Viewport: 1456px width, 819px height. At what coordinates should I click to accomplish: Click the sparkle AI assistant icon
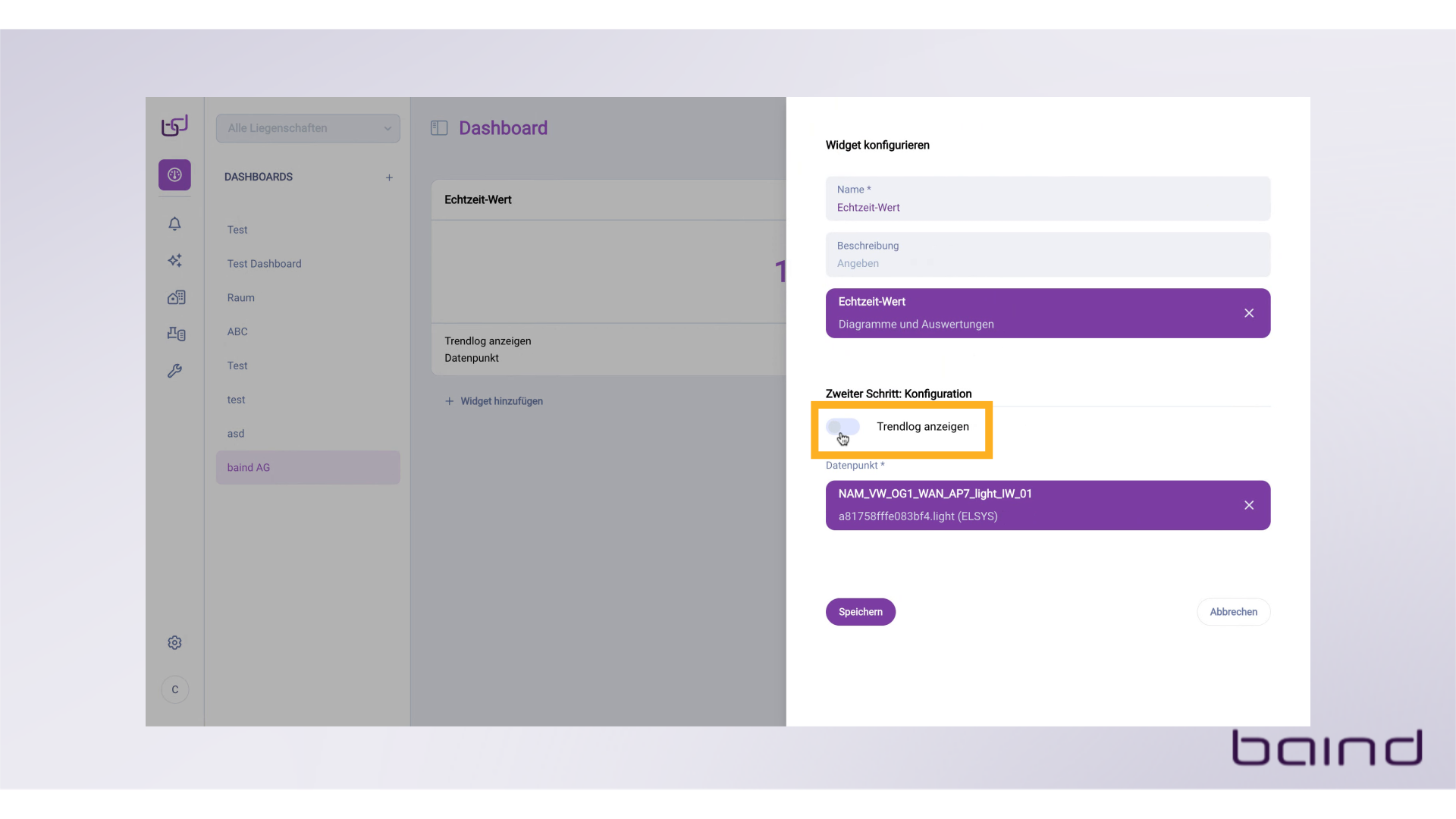tap(174, 260)
